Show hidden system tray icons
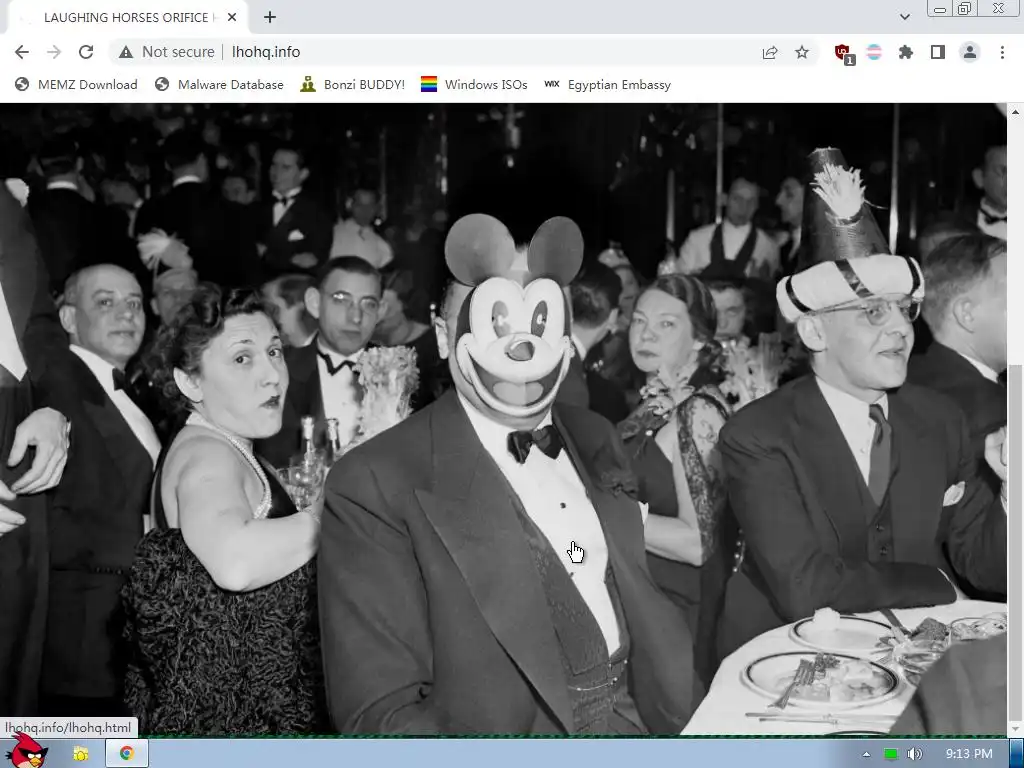The image size is (1024, 768). (866, 754)
